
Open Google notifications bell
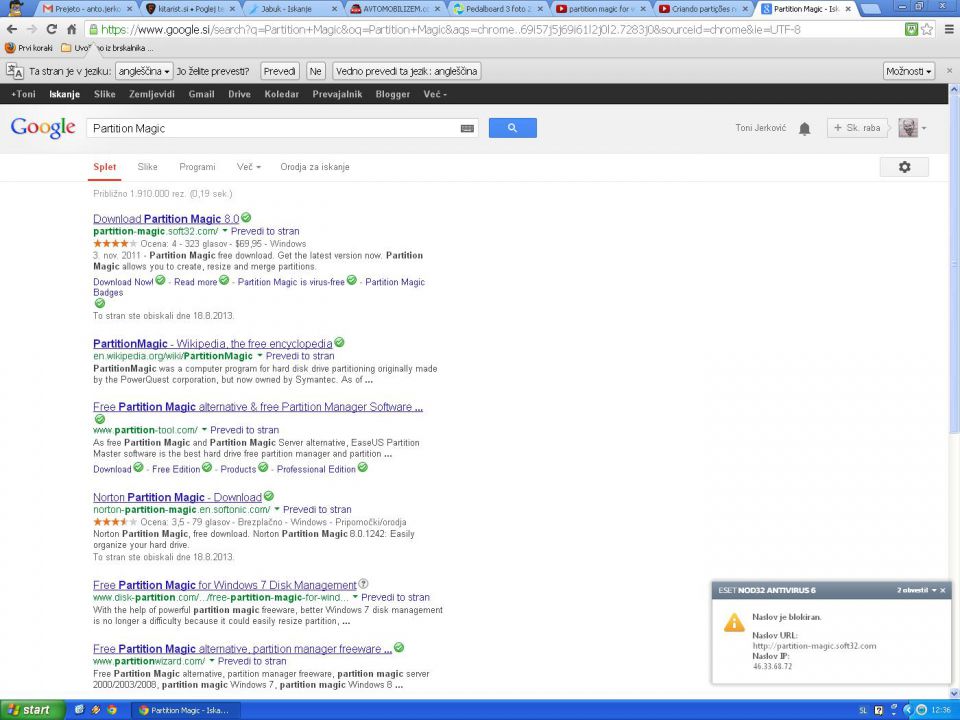coord(804,129)
